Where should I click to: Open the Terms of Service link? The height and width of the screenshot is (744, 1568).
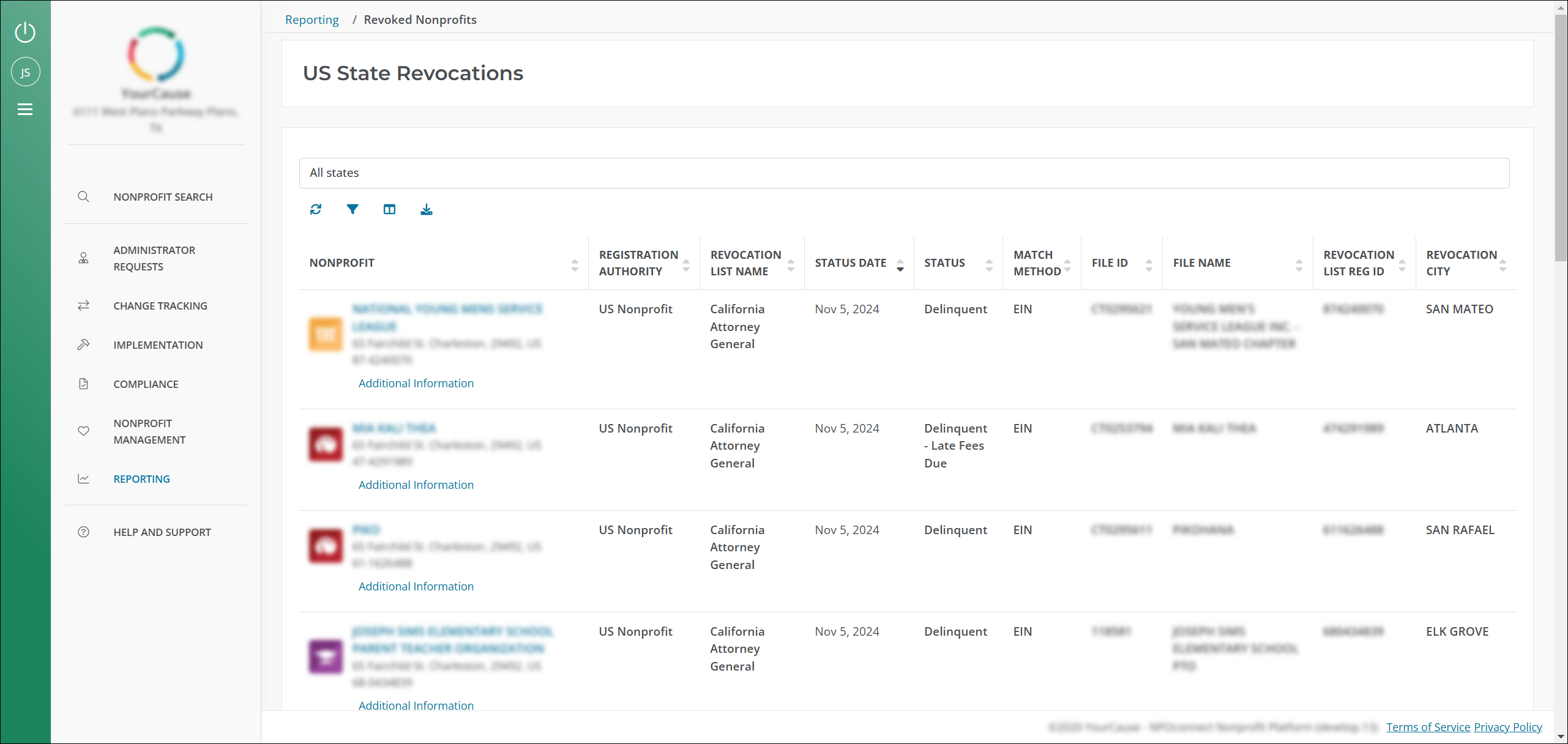click(x=1428, y=727)
